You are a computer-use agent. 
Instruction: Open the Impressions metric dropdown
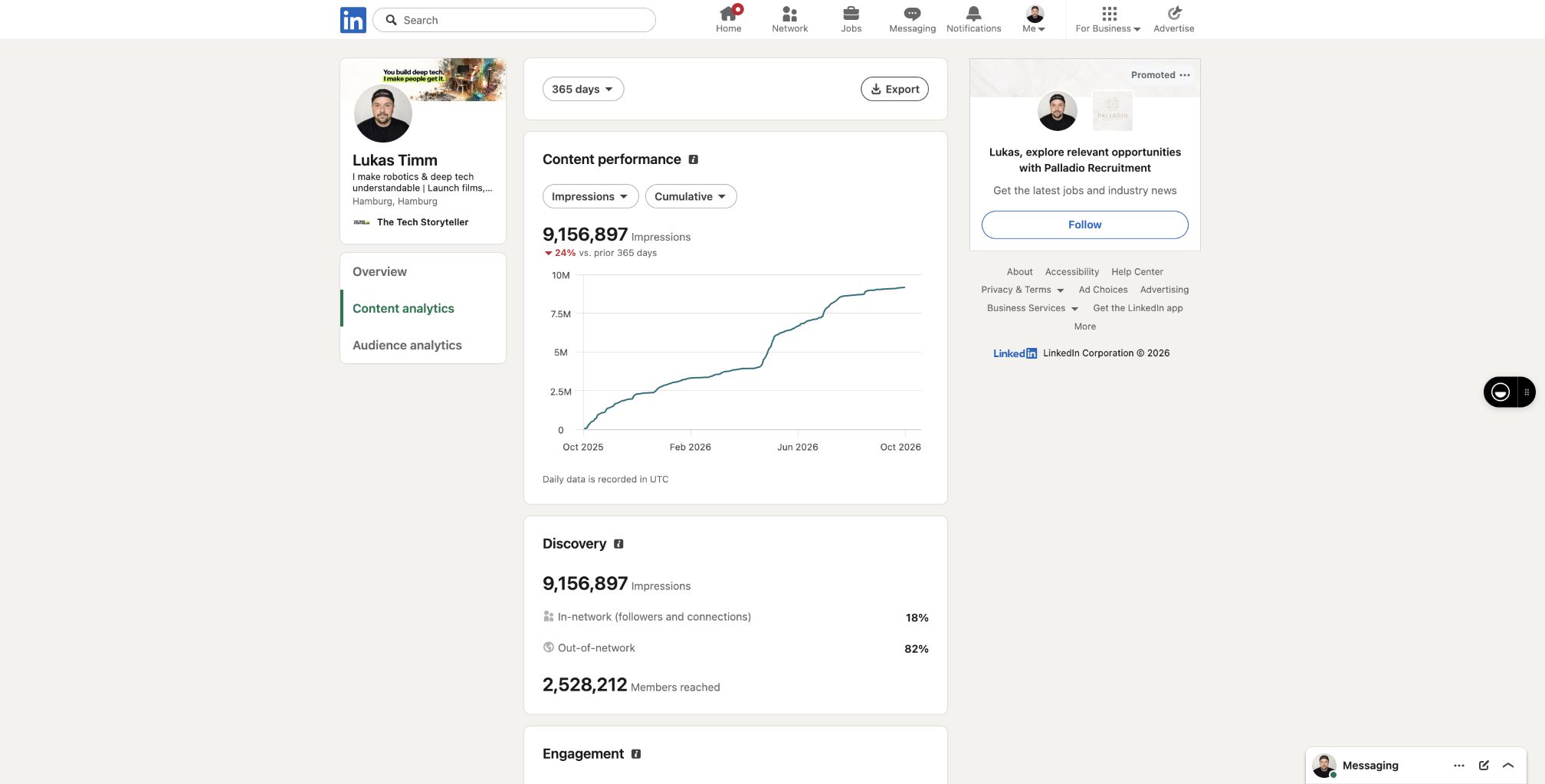tap(590, 196)
